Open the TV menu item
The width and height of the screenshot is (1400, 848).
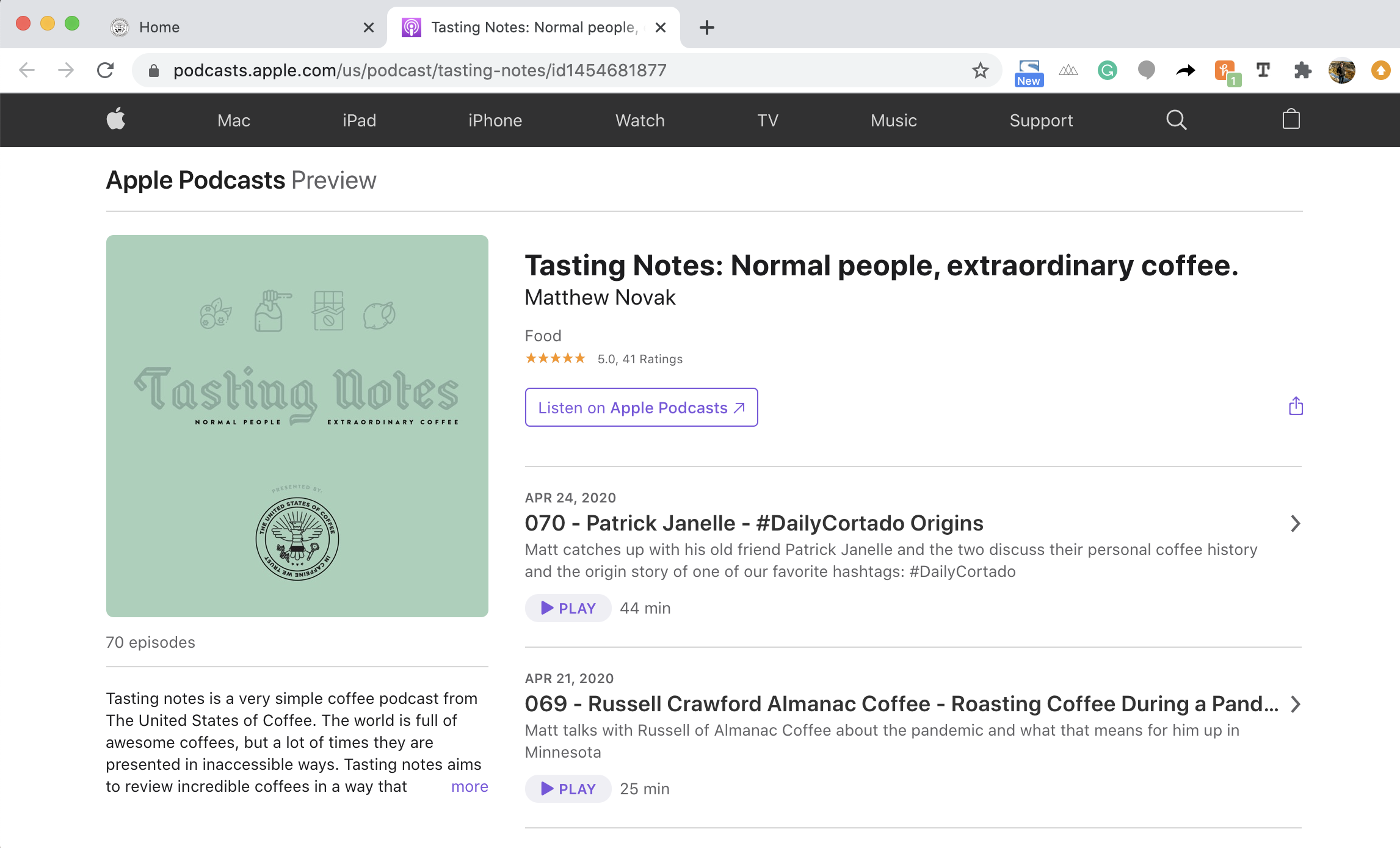pyautogui.click(x=768, y=120)
